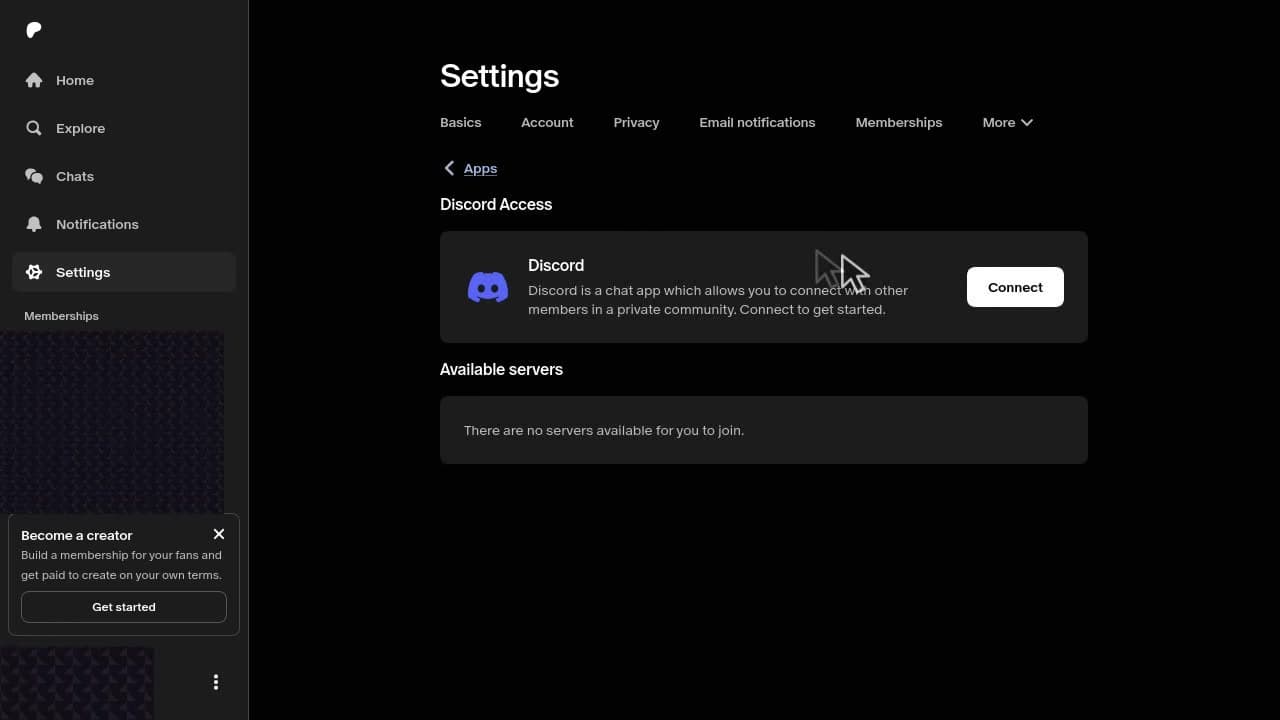Viewport: 1280px width, 720px height.
Task: Click the Home house icon
Action: (x=34, y=80)
